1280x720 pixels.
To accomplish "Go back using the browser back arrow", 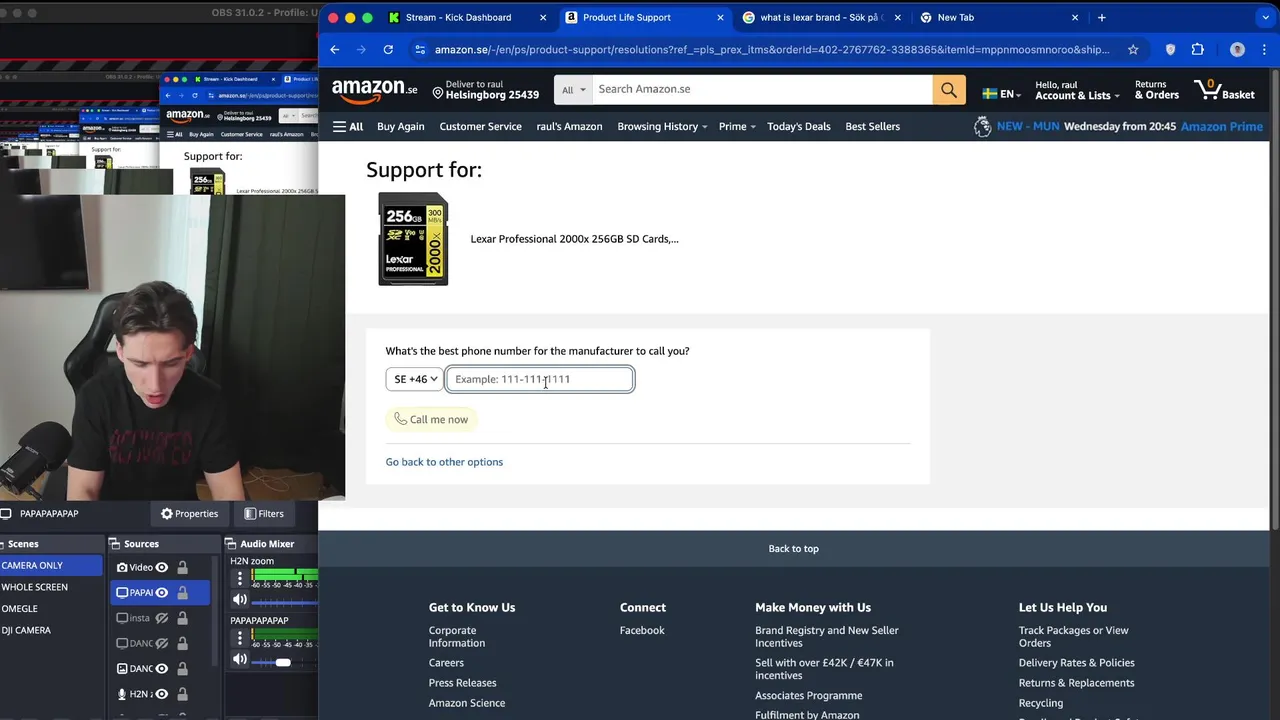I will click(335, 49).
